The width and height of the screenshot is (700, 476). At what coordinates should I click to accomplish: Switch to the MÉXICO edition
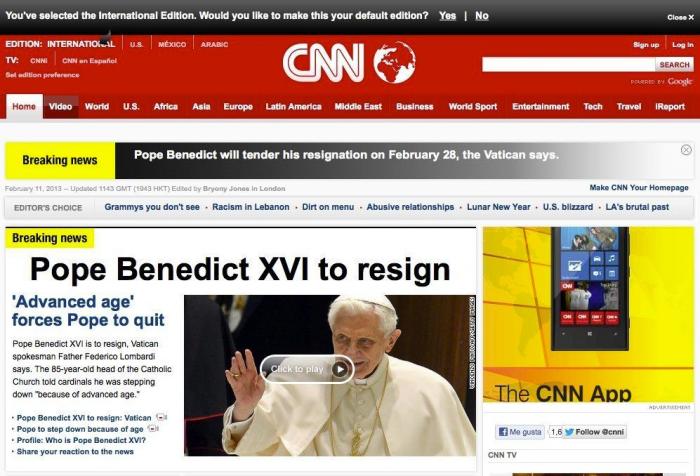coord(172,44)
